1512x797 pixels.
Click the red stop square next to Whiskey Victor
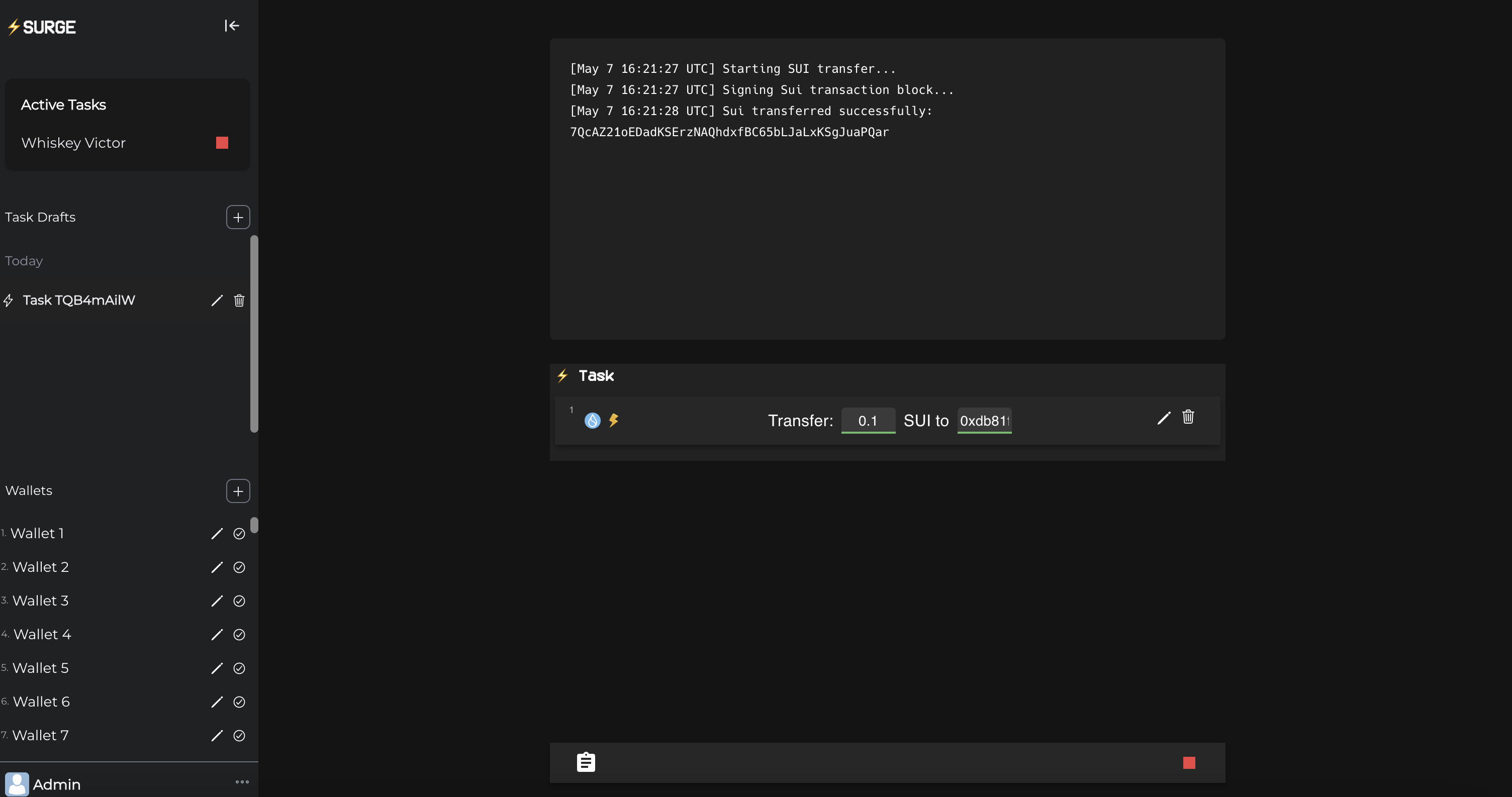222,143
